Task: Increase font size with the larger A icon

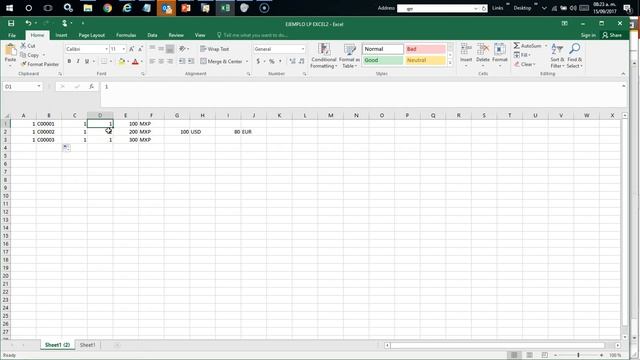Action: (131, 49)
